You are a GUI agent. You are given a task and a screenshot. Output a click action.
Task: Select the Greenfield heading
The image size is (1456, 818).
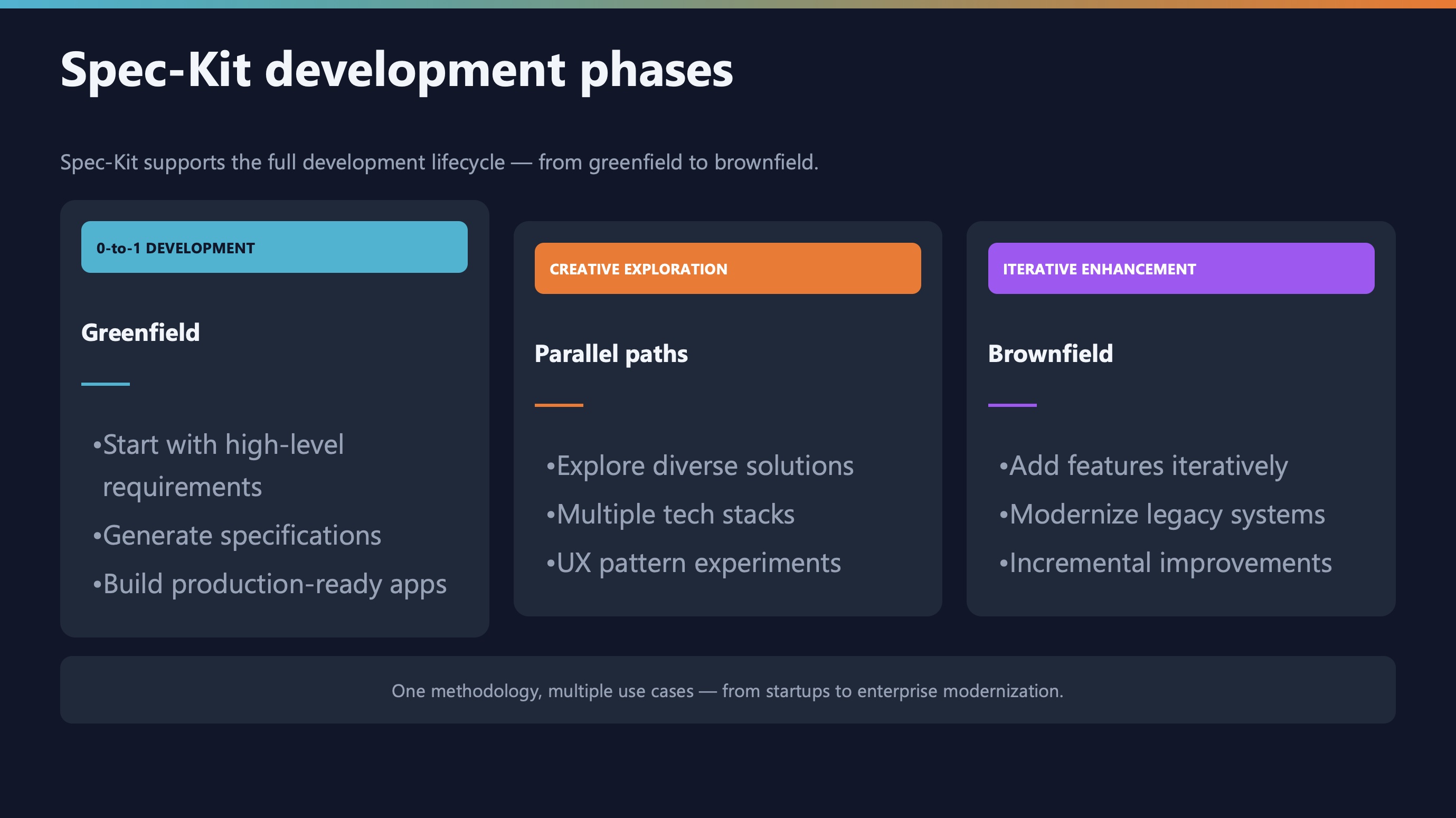140,332
